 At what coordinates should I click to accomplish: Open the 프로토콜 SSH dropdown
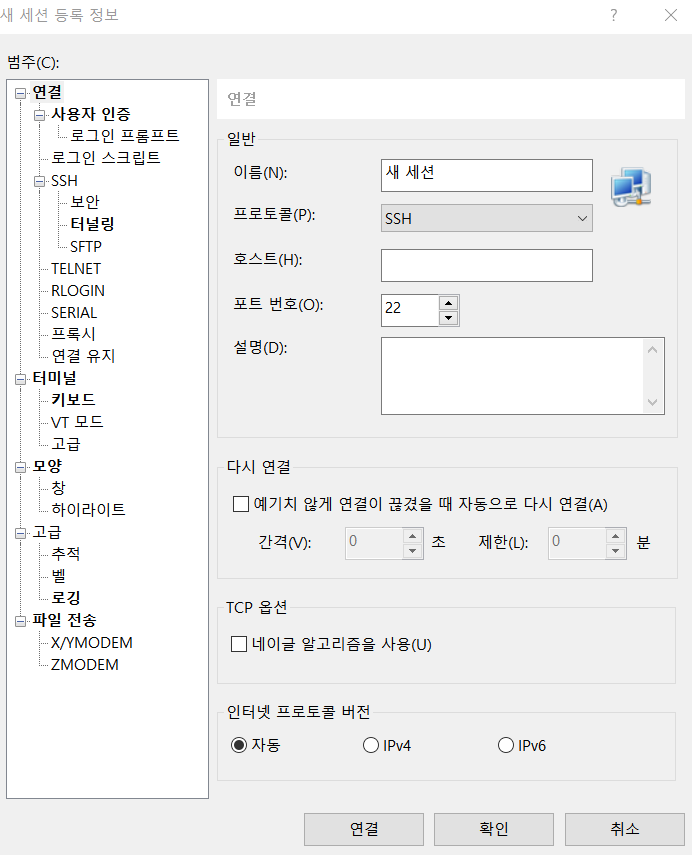click(486, 218)
